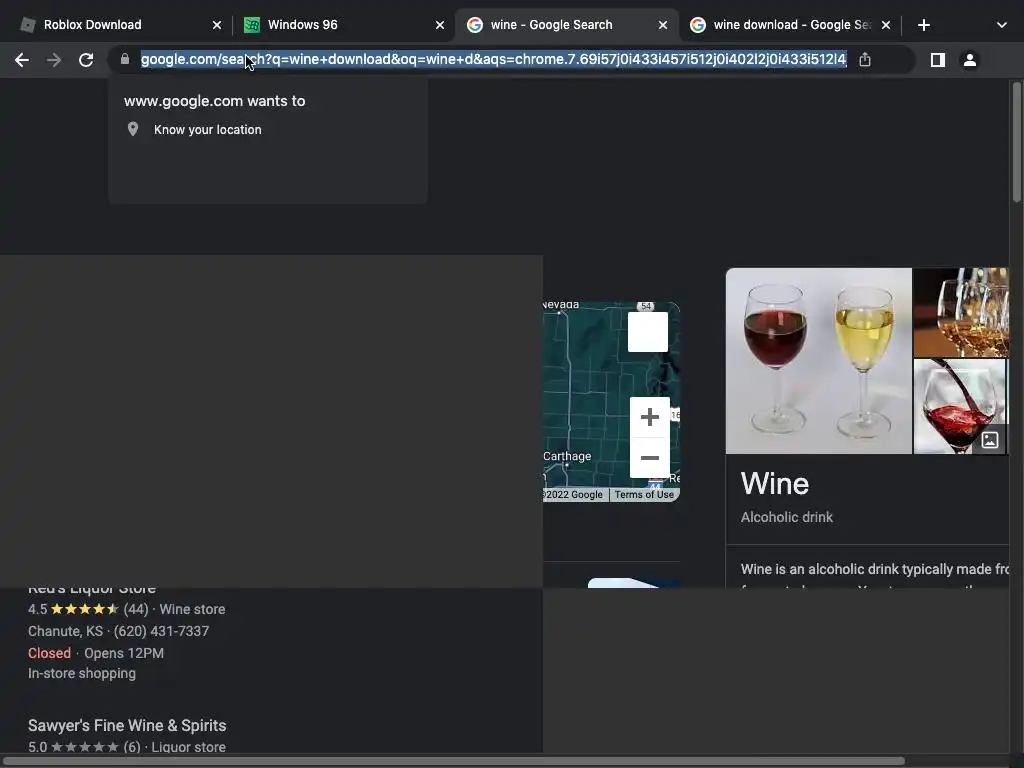Click the Wine description paragraph
The height and width of the screenshot is (768, 1024).
coord(874,575)
